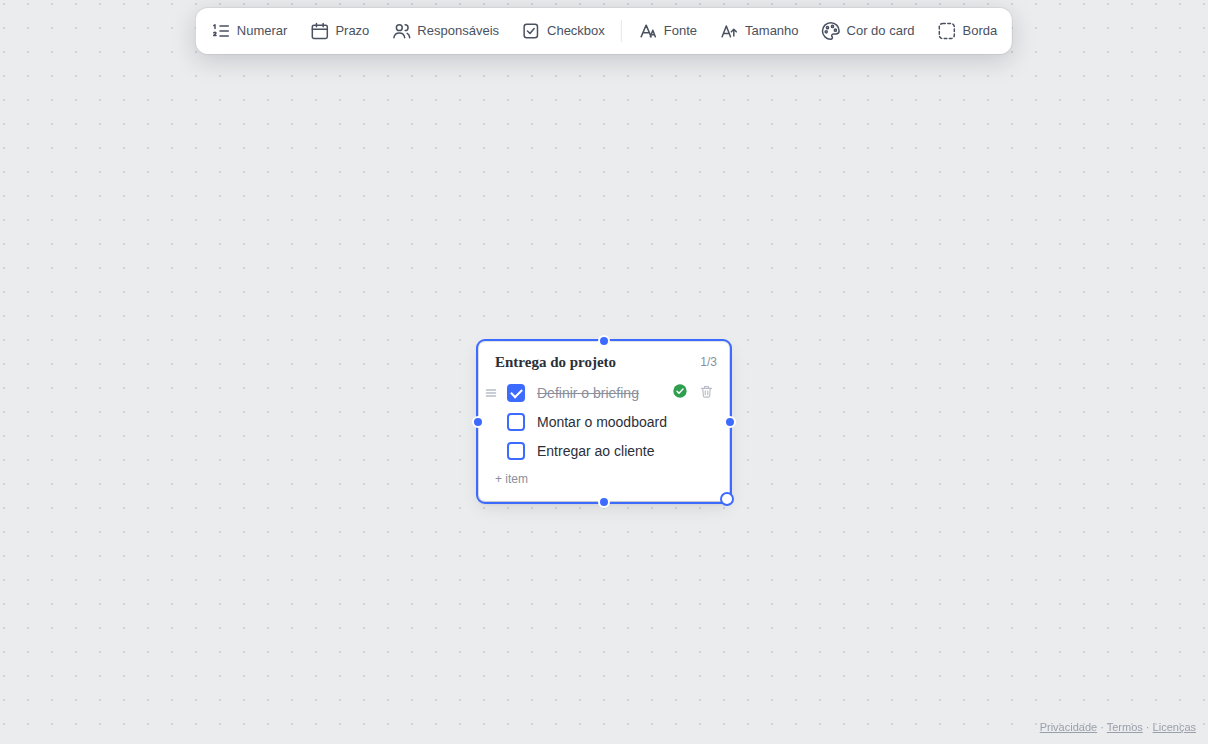
Task: Click the card title 'Entrega do projeto'
Action: tap(555, 362)
